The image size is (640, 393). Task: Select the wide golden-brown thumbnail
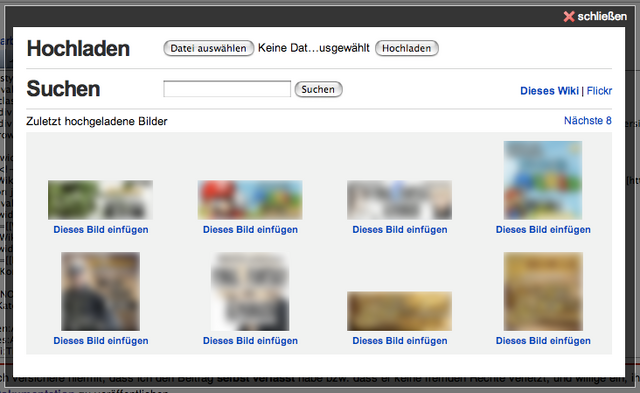coord(399,311)
